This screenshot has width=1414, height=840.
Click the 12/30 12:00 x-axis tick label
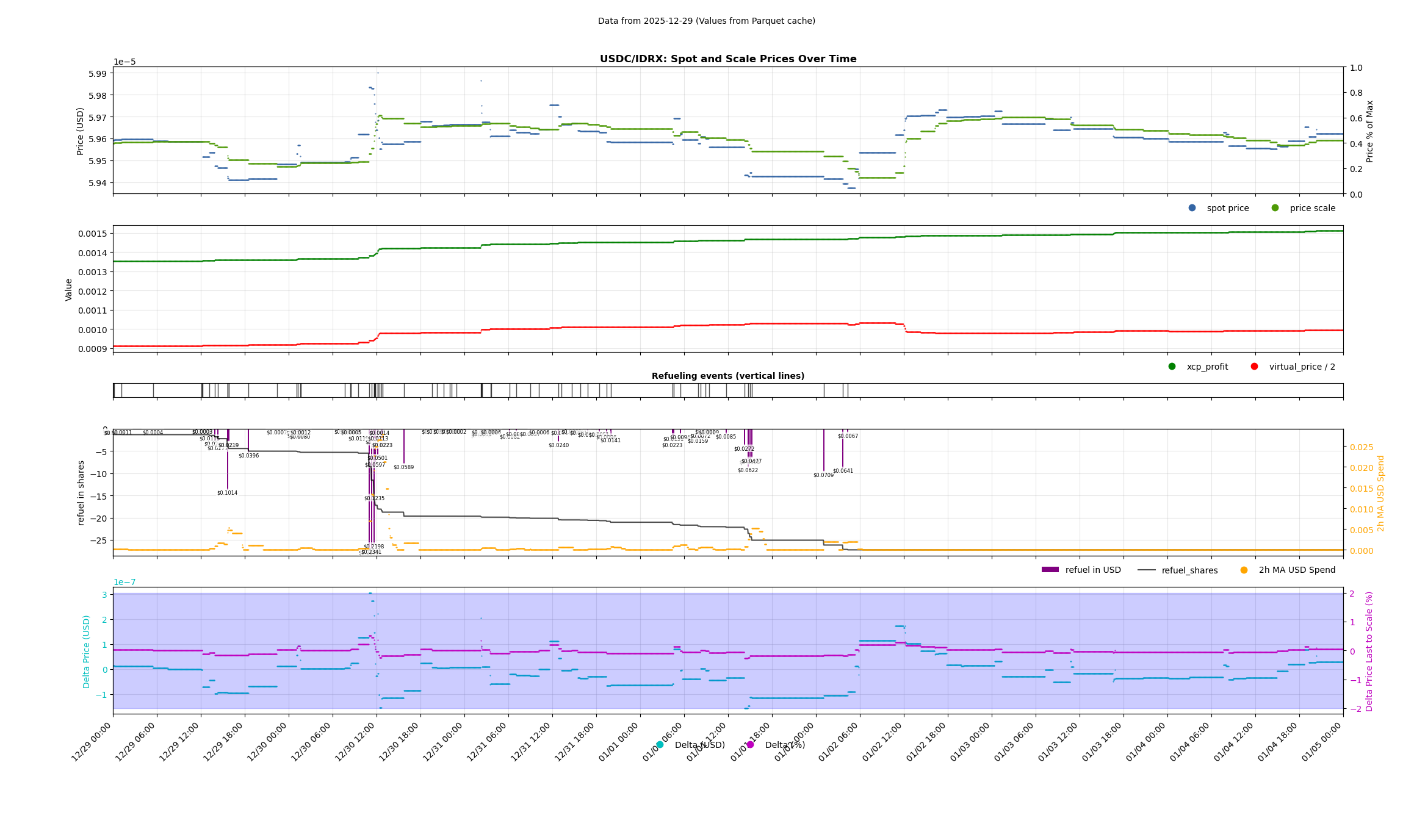click(355, 742)
